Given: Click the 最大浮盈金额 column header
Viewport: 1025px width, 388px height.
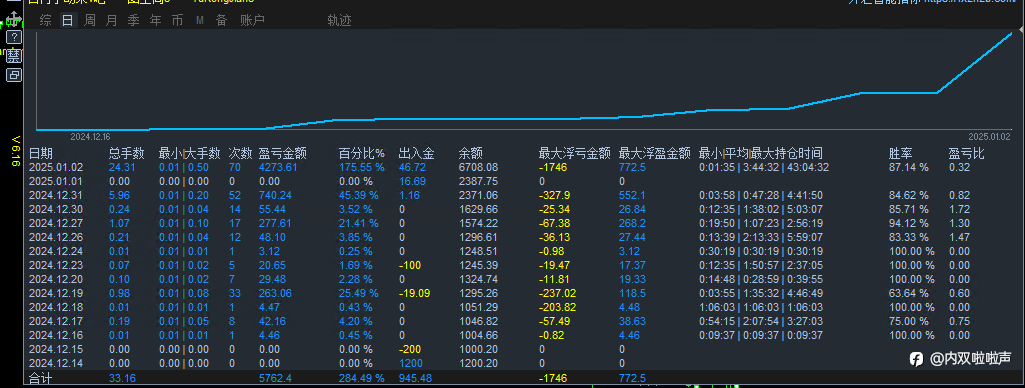Looking at the screenshot, I should click(x=654, y=154).
